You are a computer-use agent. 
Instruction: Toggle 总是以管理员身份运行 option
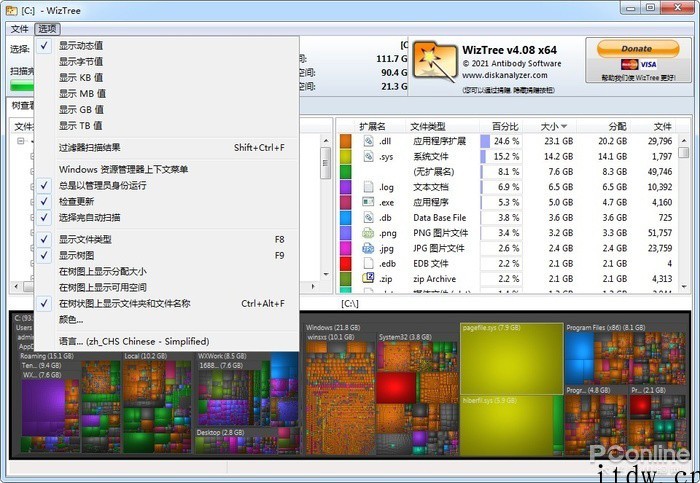(166, 186)
